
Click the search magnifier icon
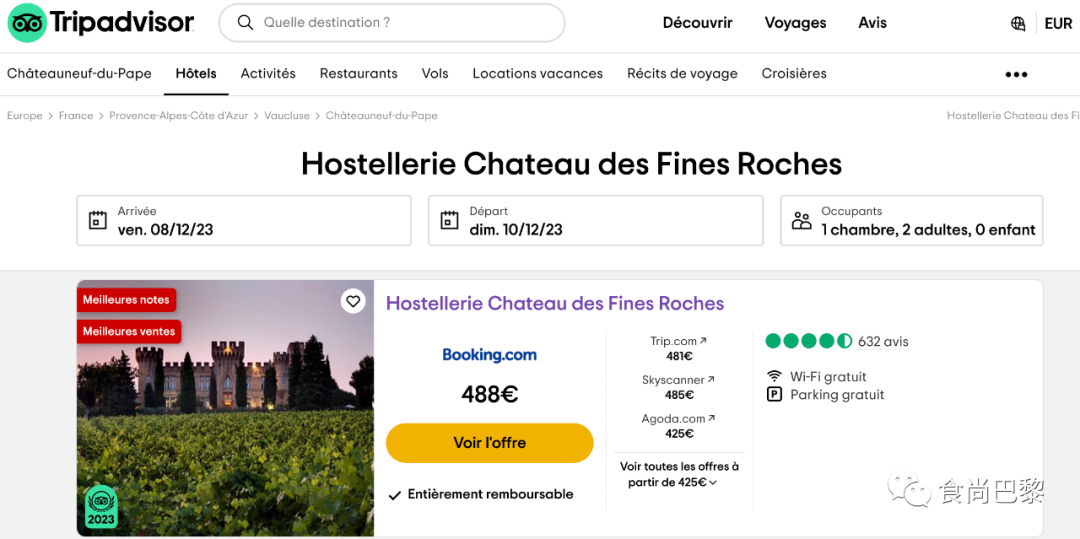244,23
